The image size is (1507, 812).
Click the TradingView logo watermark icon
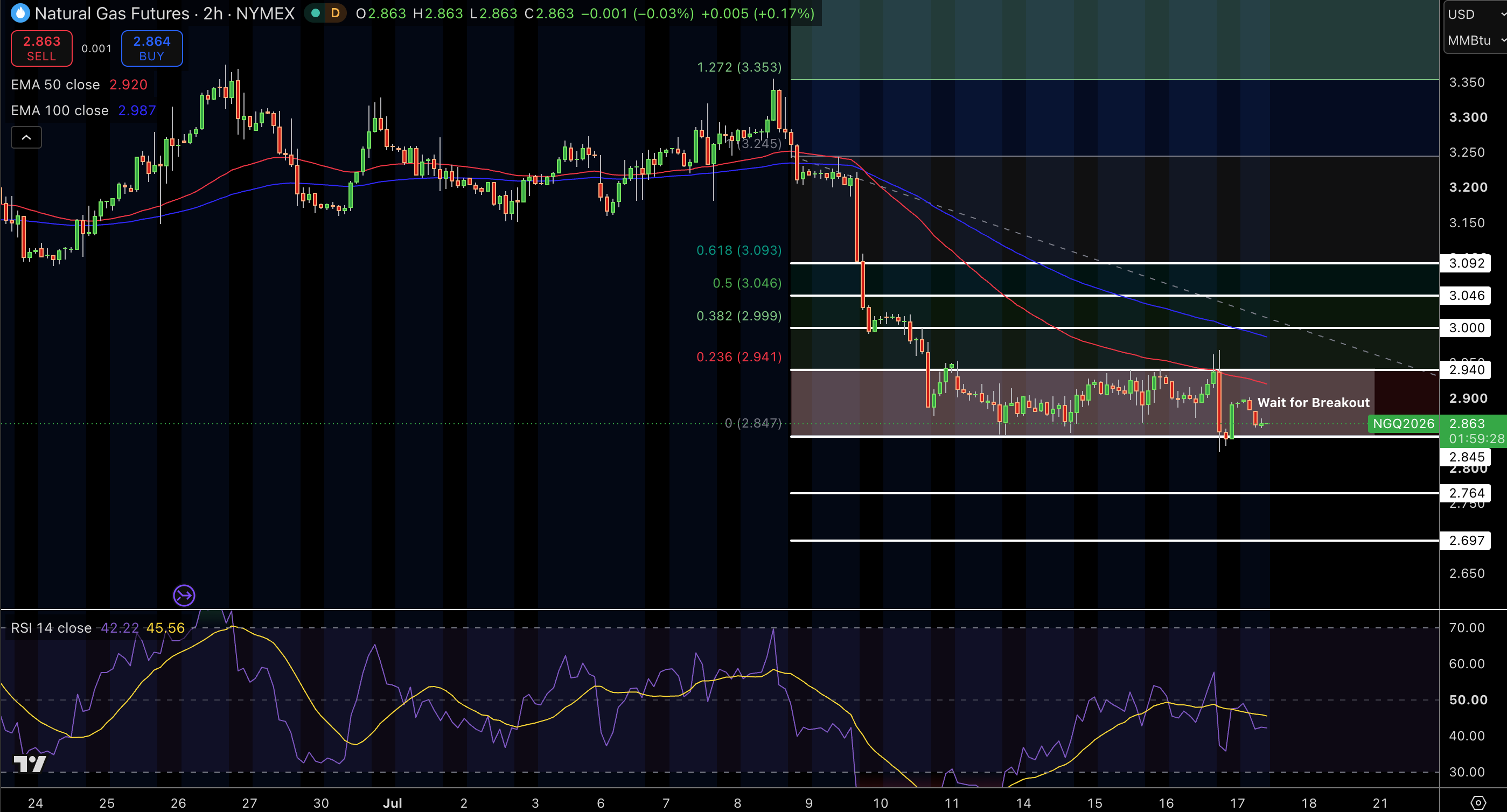click(x=30, y=764)
